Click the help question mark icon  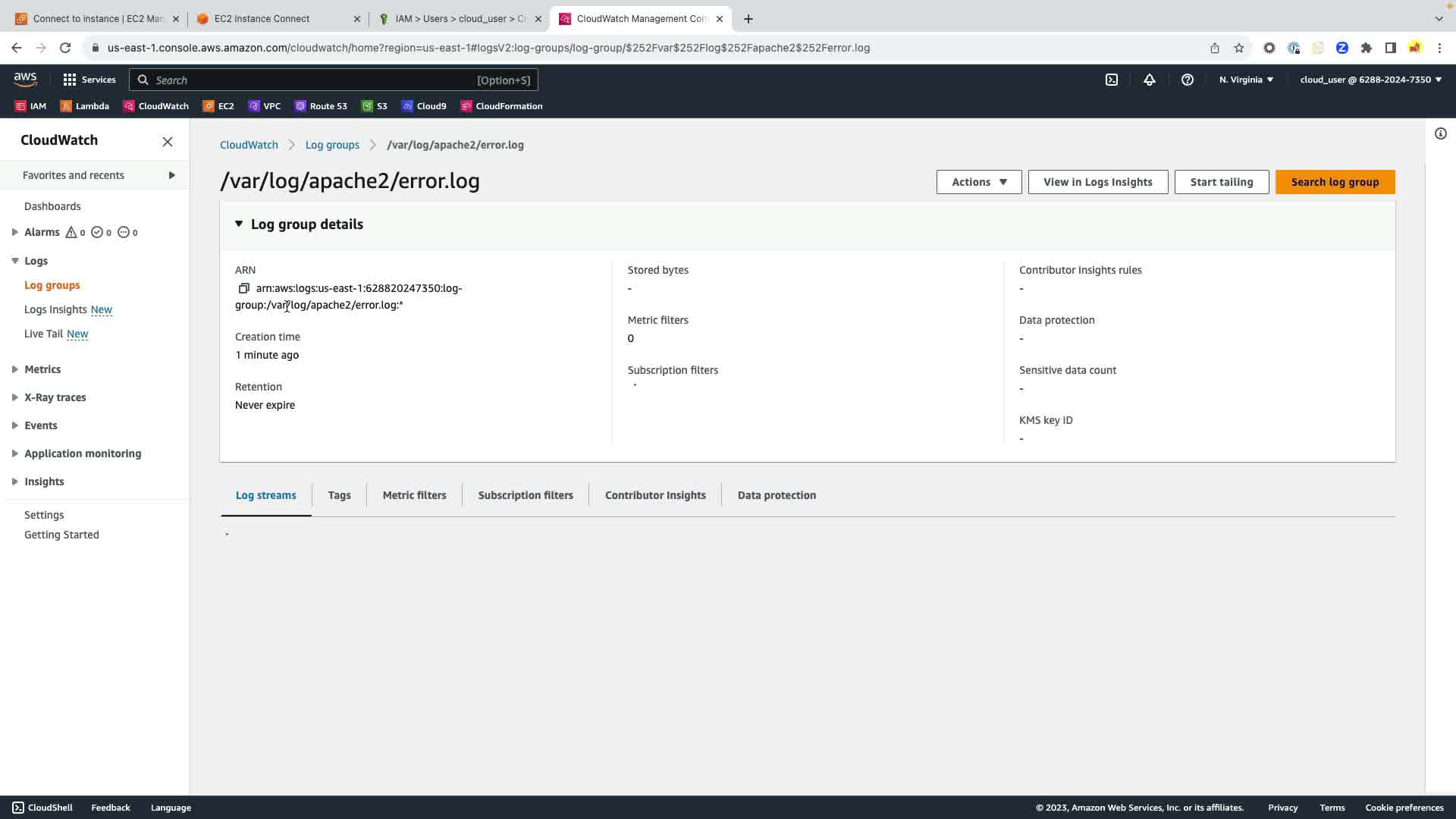(1188, 80)
